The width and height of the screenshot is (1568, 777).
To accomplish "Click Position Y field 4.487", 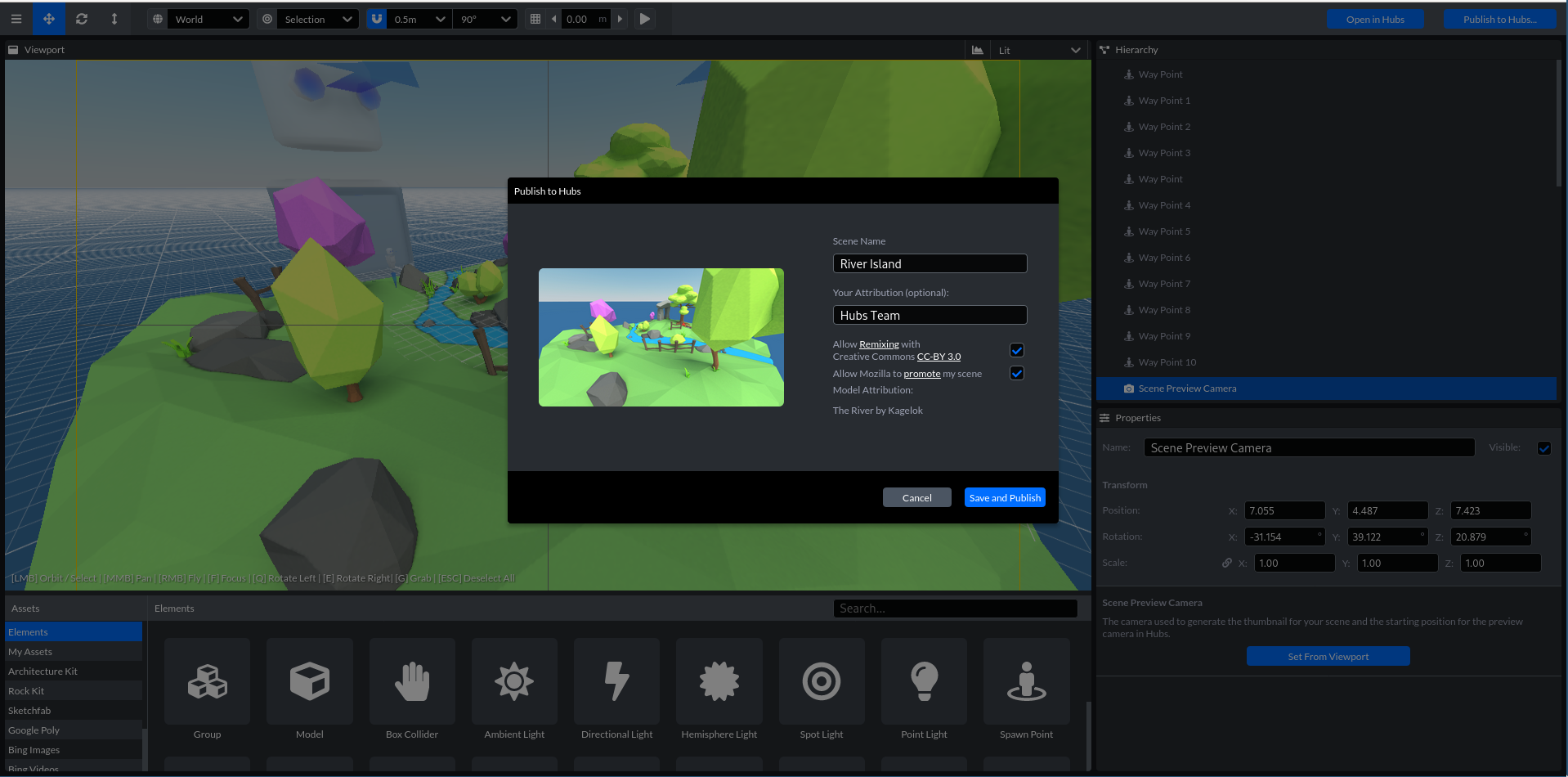I will pos(1387,510).
